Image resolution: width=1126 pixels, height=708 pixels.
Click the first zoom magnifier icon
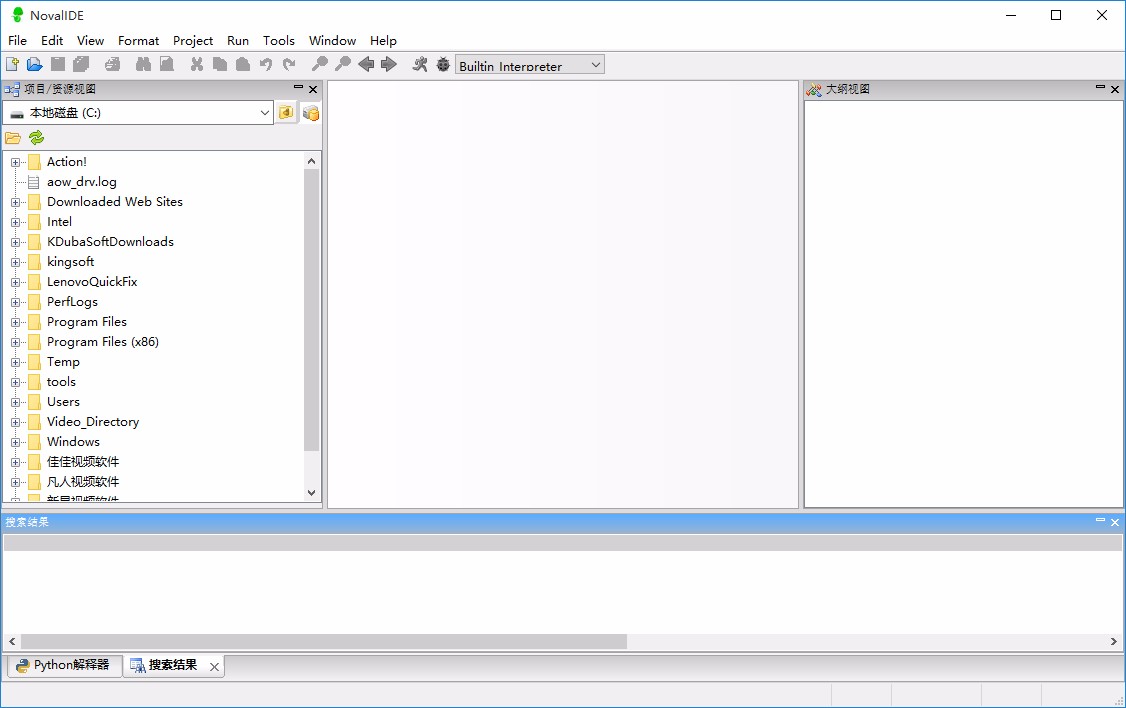tap(320, 65)
